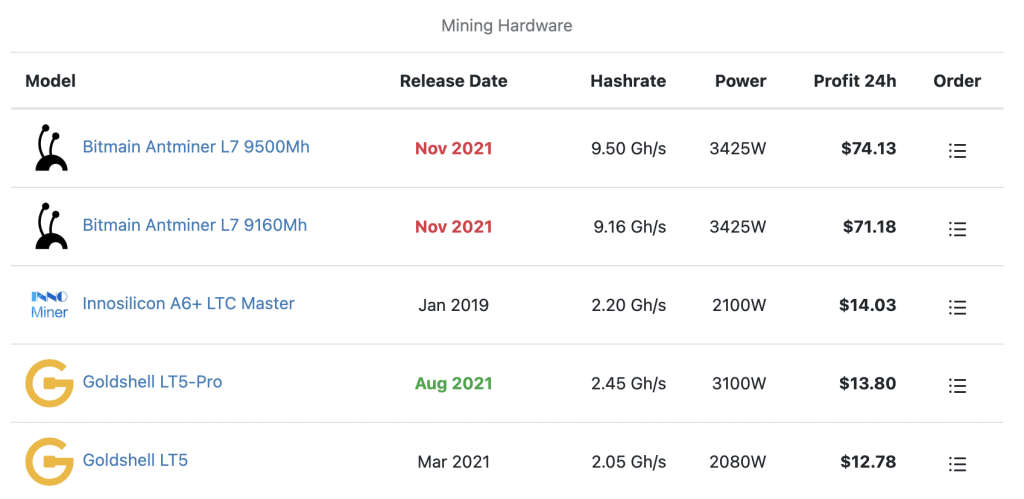Click Goldshell logo beside LT5-Pro
The width and height of the screenshot is (1024, 499).
point(49,383)
